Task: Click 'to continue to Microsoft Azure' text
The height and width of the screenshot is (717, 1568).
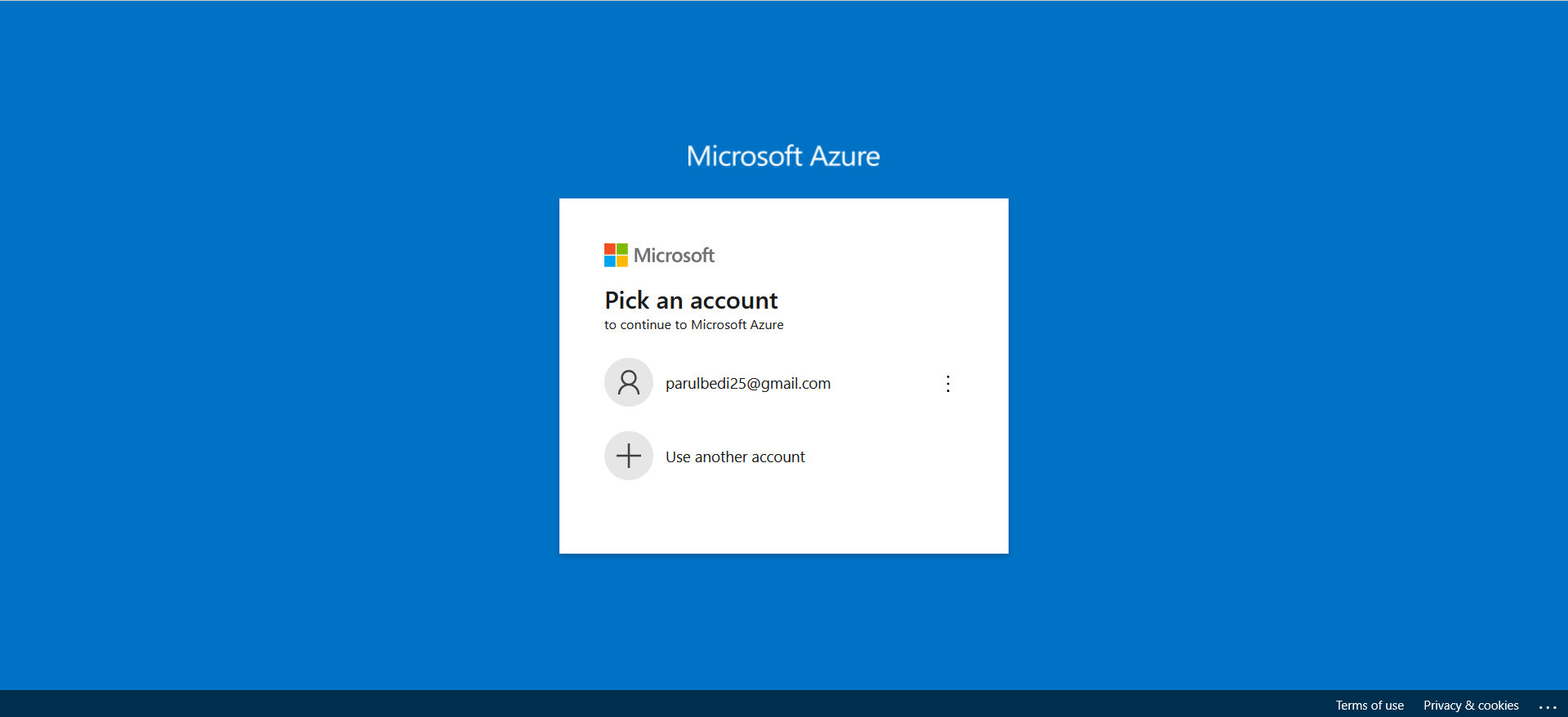Action: [693, 325]
